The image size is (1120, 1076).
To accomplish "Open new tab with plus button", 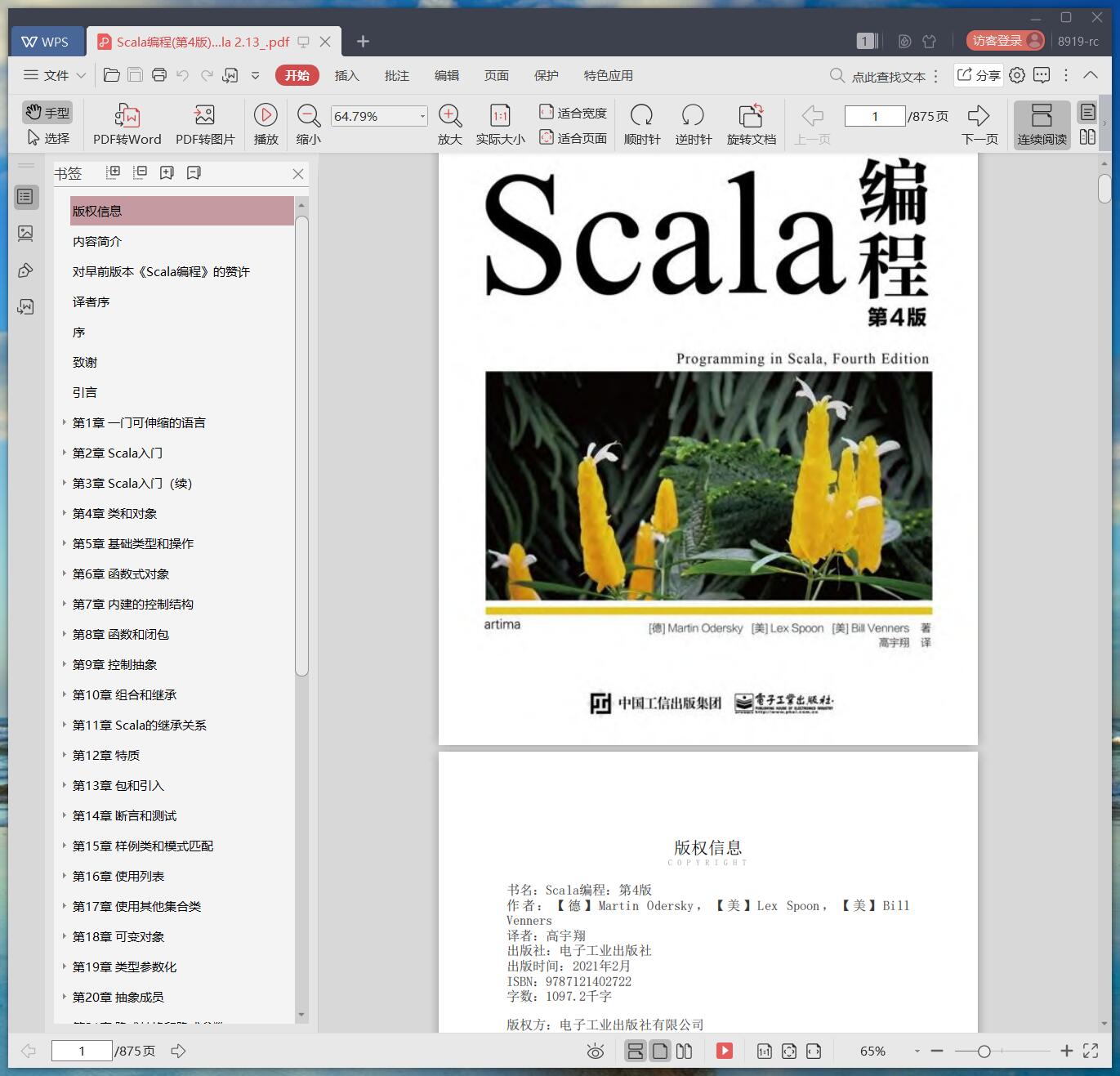I will 363,41.
